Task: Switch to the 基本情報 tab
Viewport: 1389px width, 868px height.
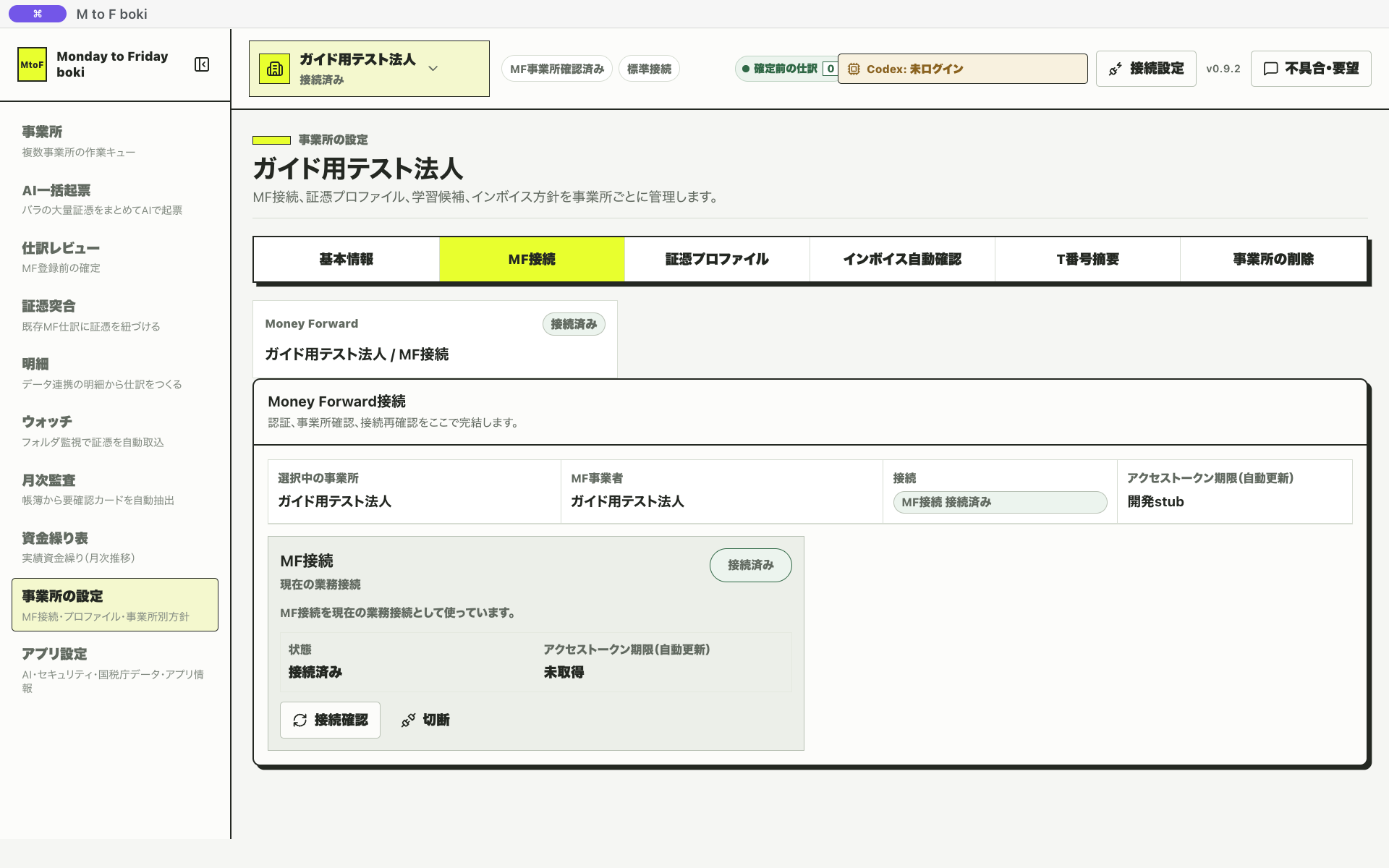Action: tap(347, 259)
